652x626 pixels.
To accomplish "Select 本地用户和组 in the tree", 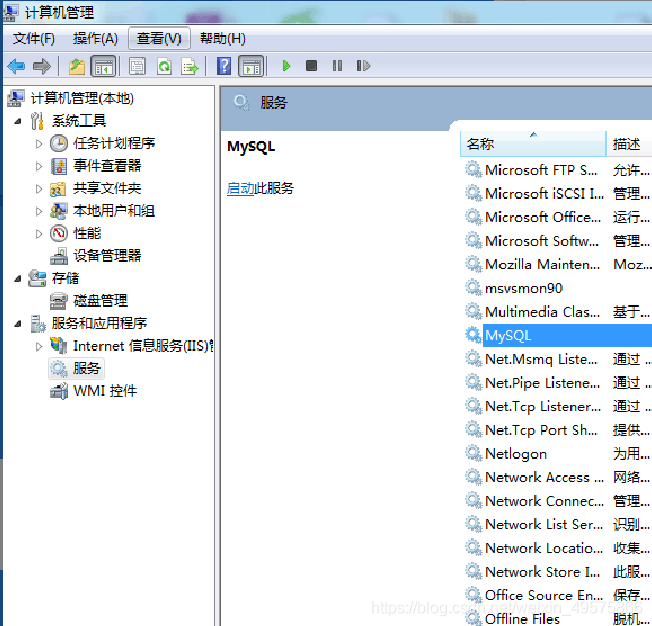I will (114, 211).
